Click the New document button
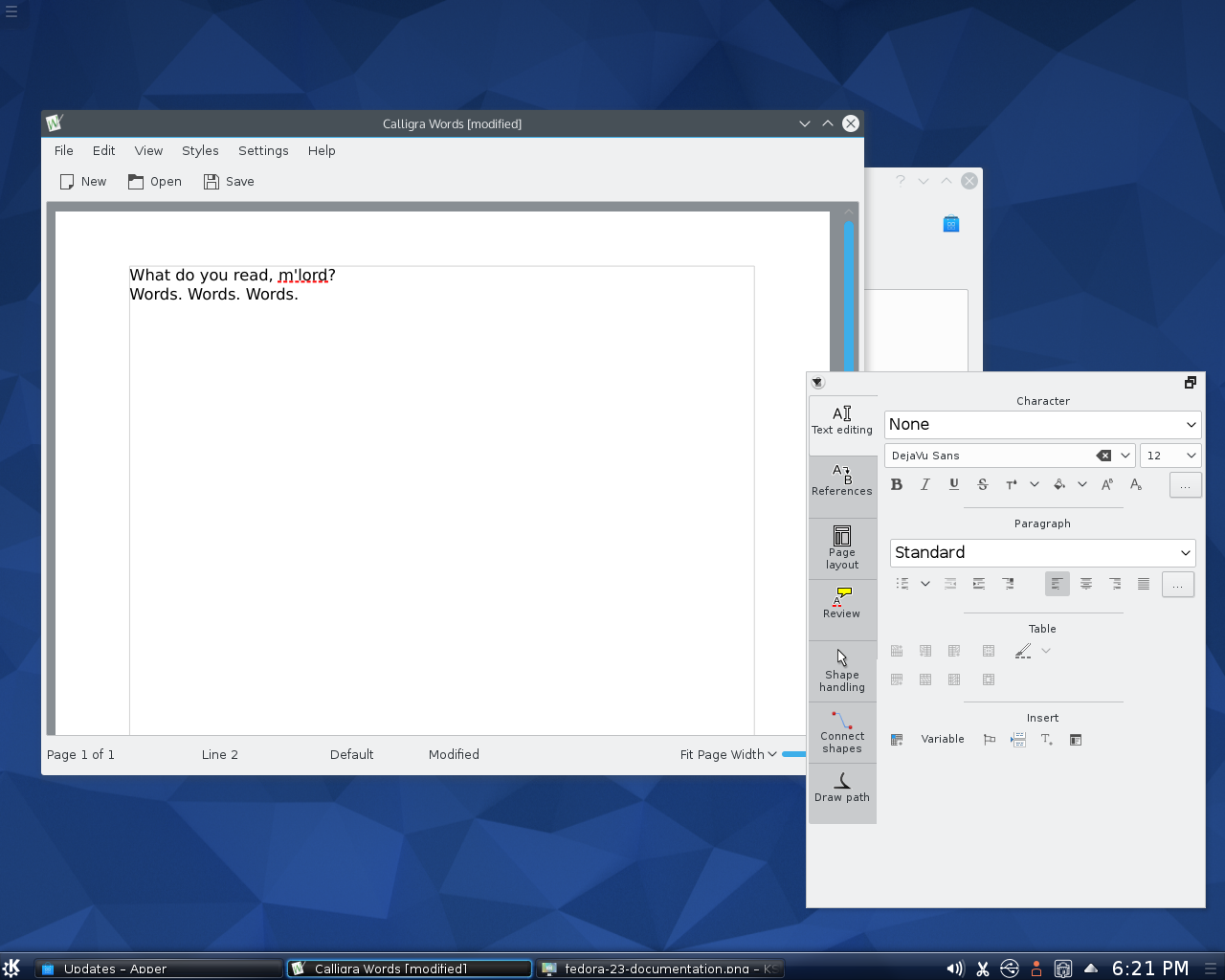This screenshot has height=980, width=1225. pos(83,182)
